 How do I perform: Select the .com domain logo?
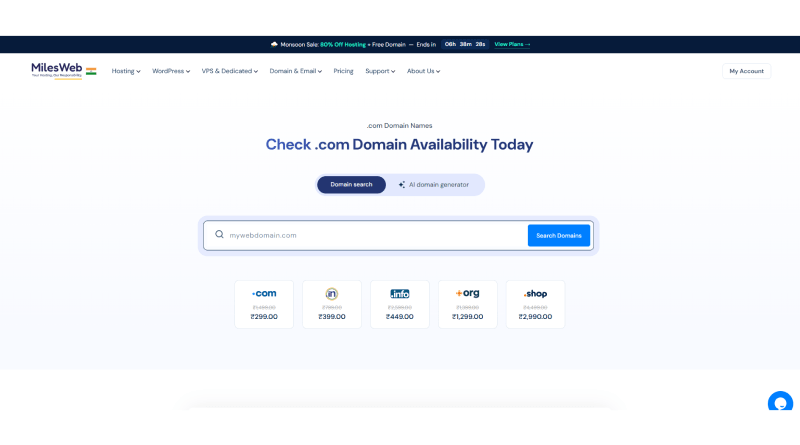point(264,293)
